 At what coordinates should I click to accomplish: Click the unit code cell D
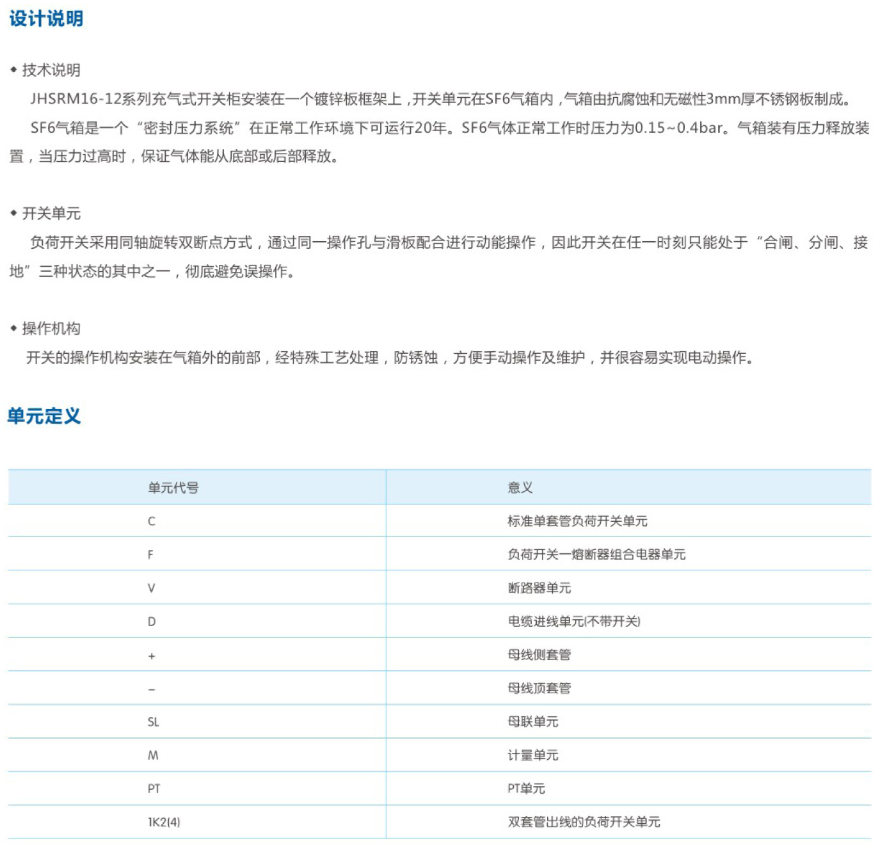click(x=151, y=622)
